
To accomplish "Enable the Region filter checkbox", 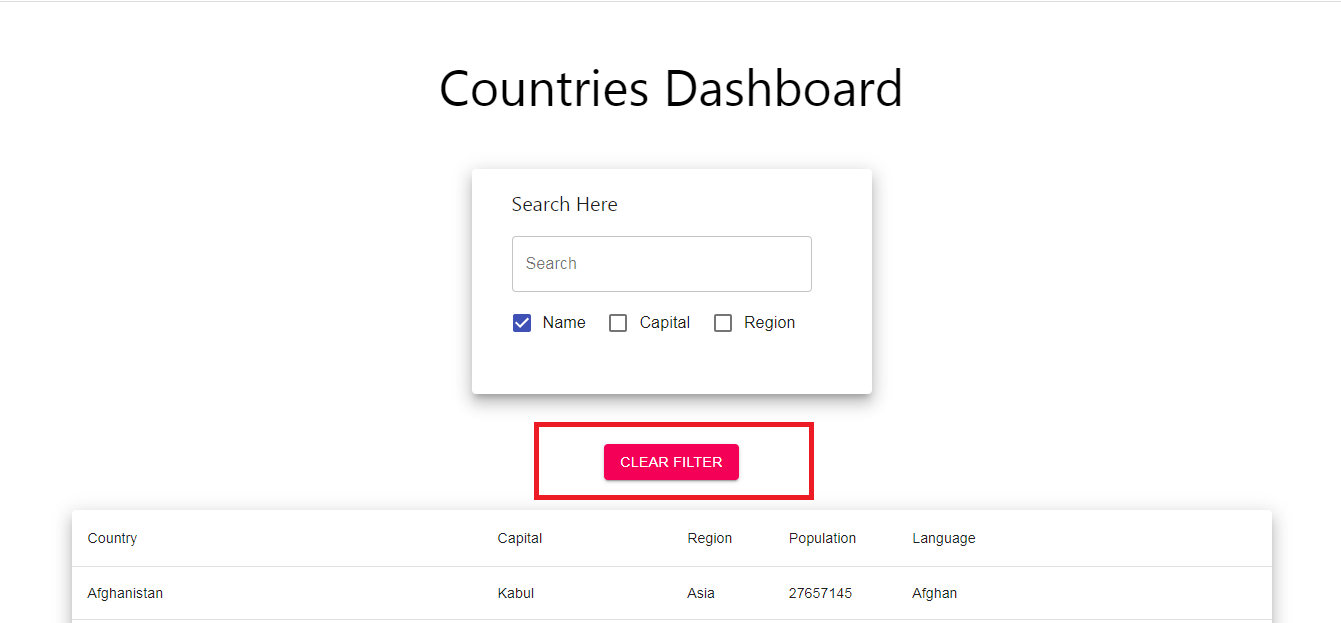I will [723, 322].
